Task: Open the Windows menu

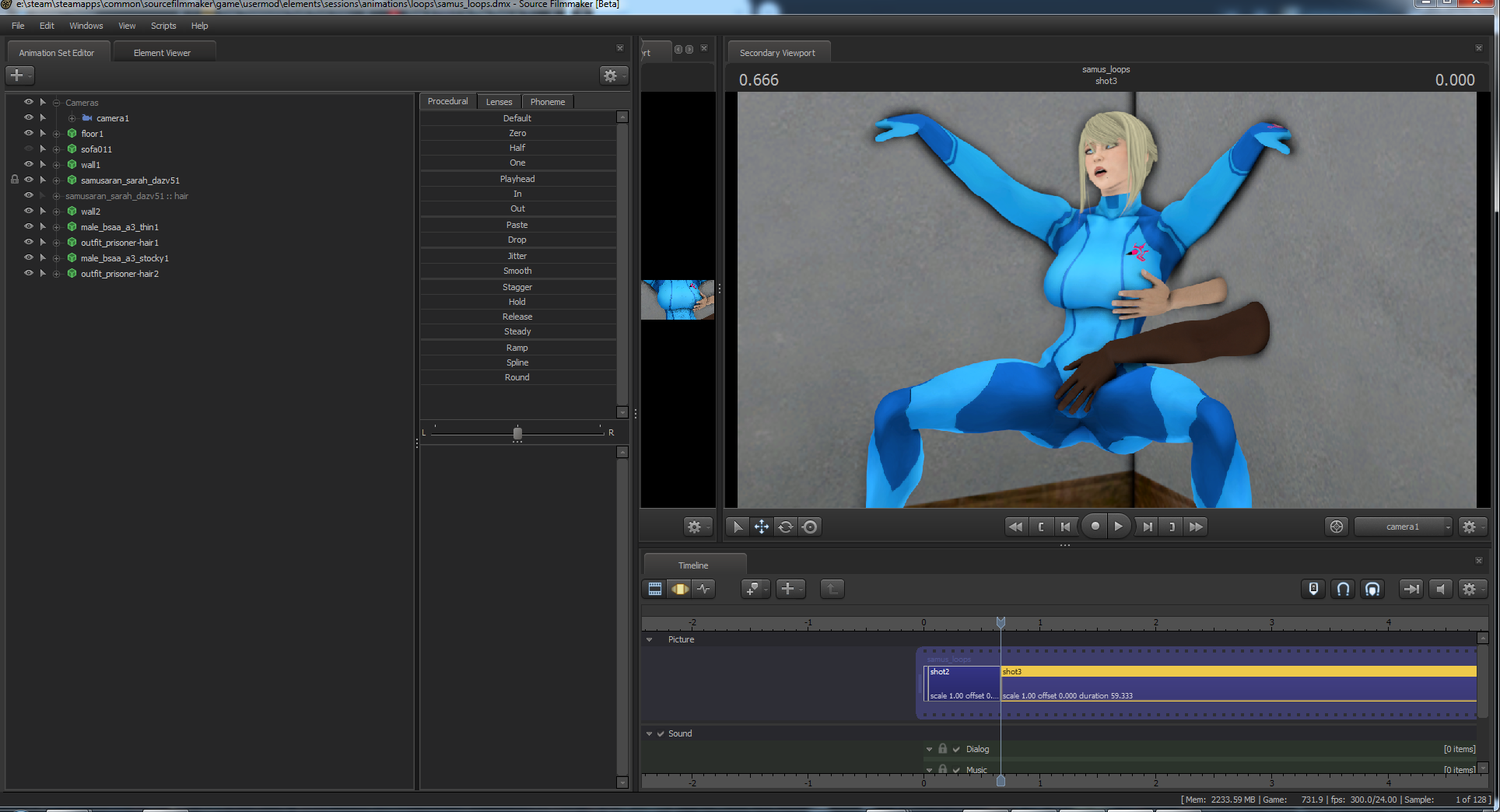Action: 86,26
